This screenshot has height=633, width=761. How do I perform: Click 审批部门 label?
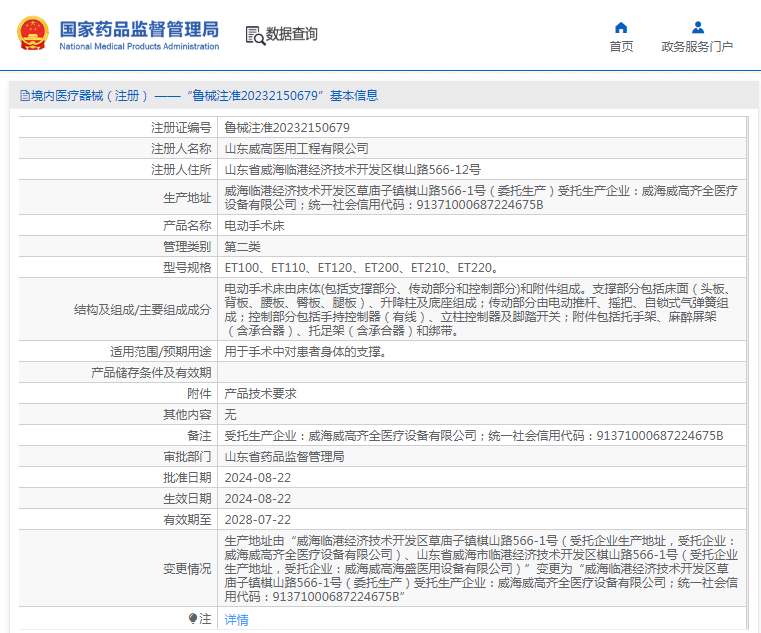click(187, 457)
